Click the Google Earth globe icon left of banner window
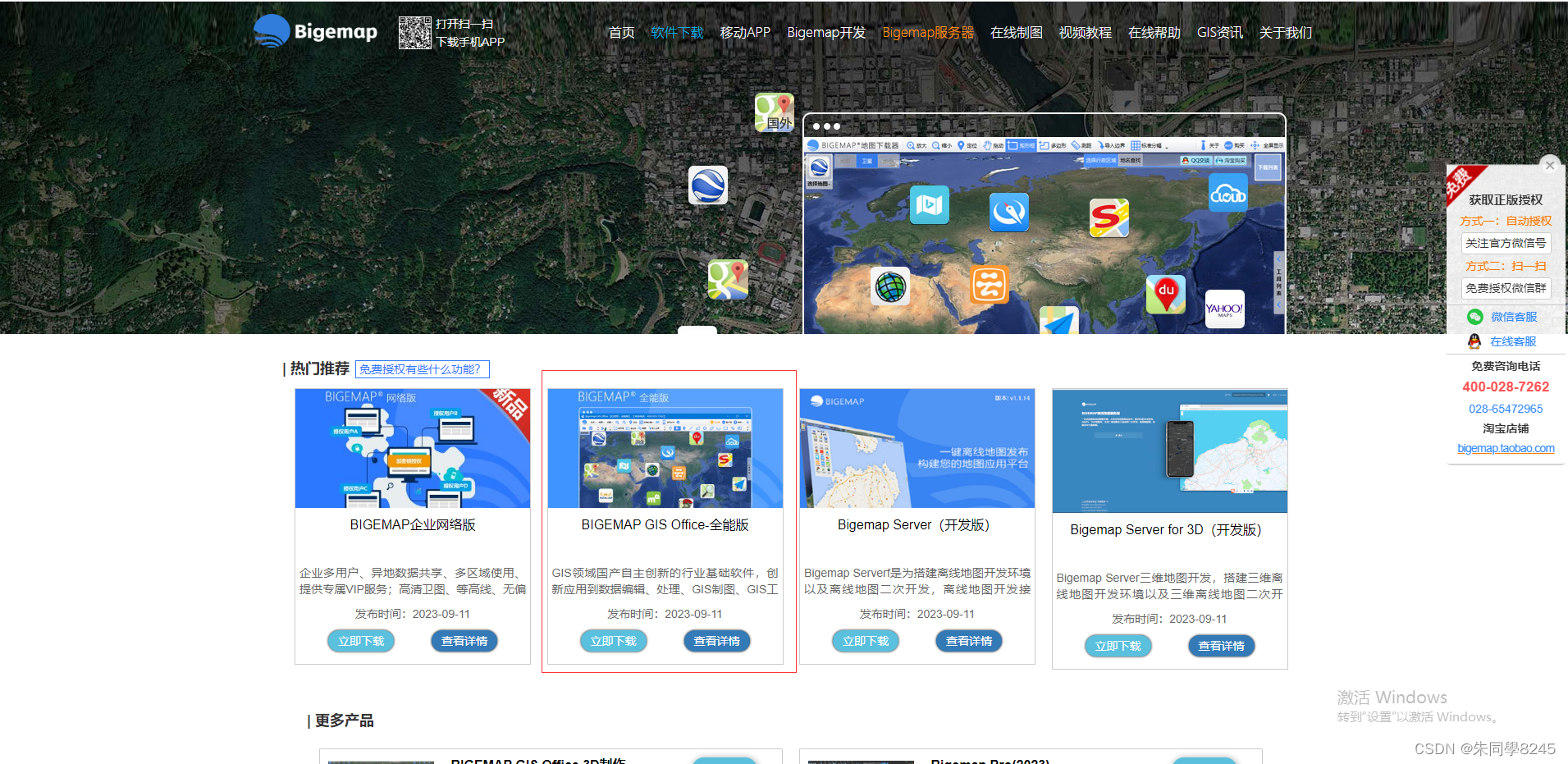Image resolution: width=1568 pixels, height=764 pixels. [708, 185]
